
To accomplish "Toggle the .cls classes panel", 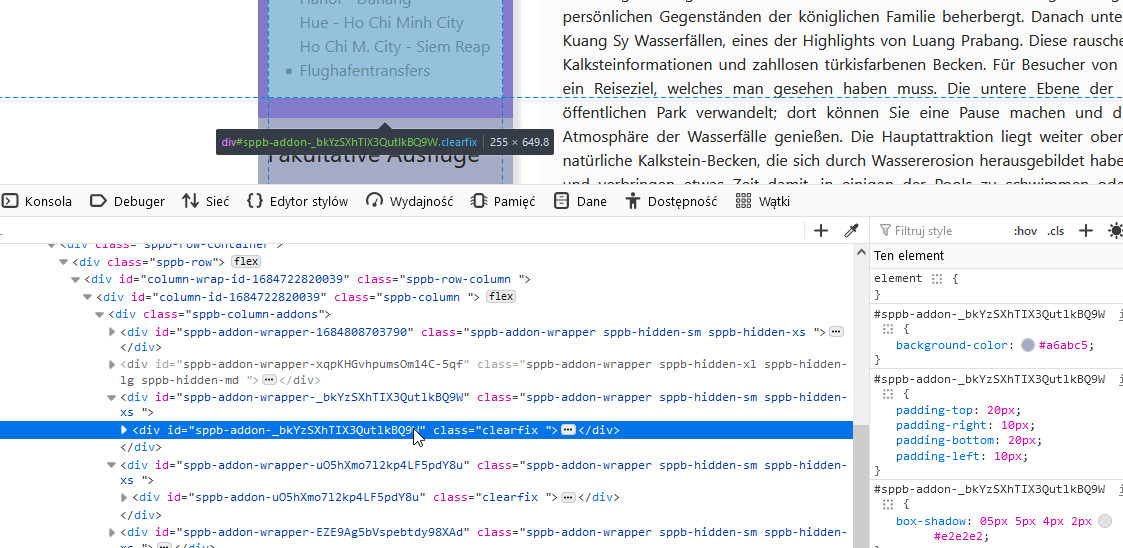I will tap(1056, 231).
